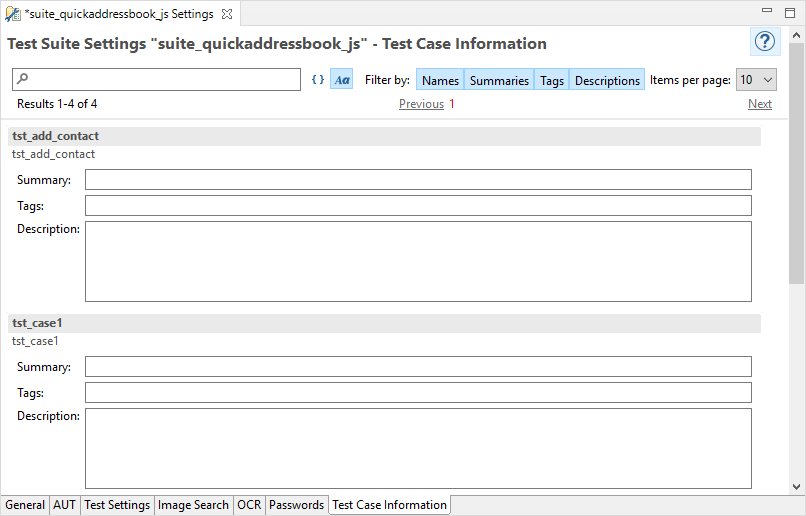806x516 pixels.
Task: Toggle the case sensitive Aa icon
Action: 342,80
